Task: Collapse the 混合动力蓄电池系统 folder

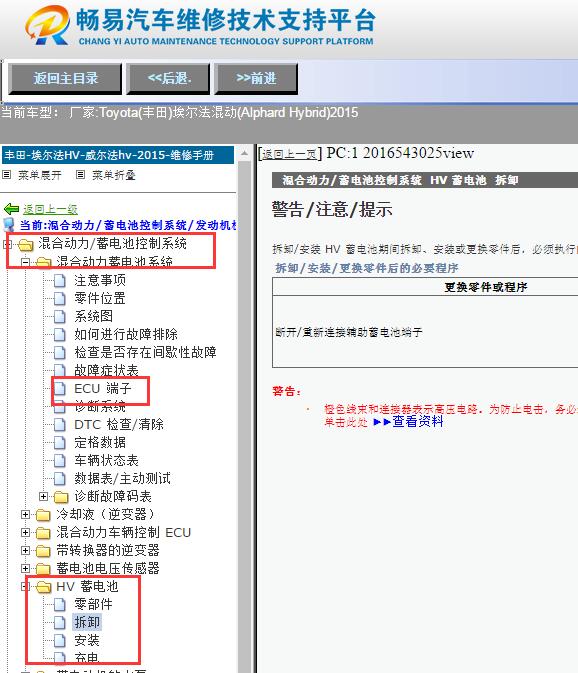Action: [25, 261]
